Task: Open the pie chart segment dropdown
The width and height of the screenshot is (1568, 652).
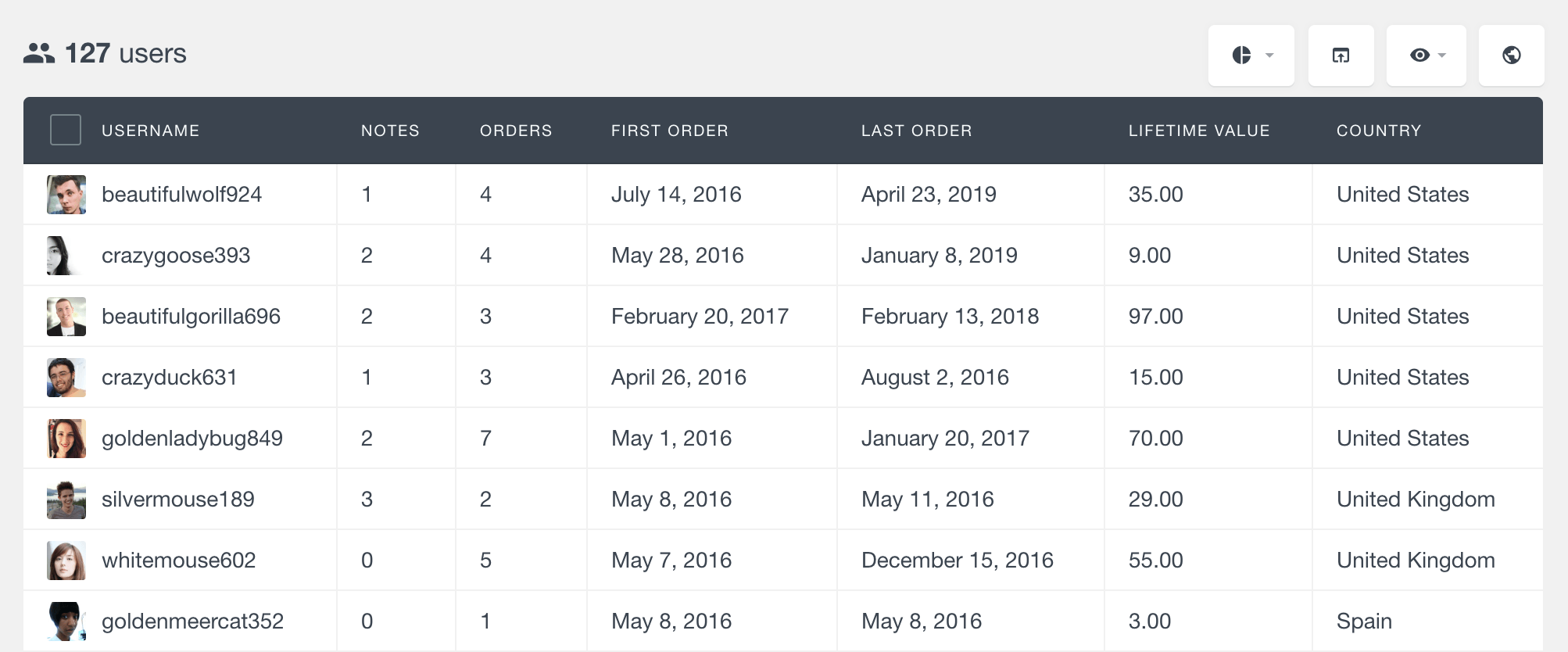Action: click(1251, 55)
